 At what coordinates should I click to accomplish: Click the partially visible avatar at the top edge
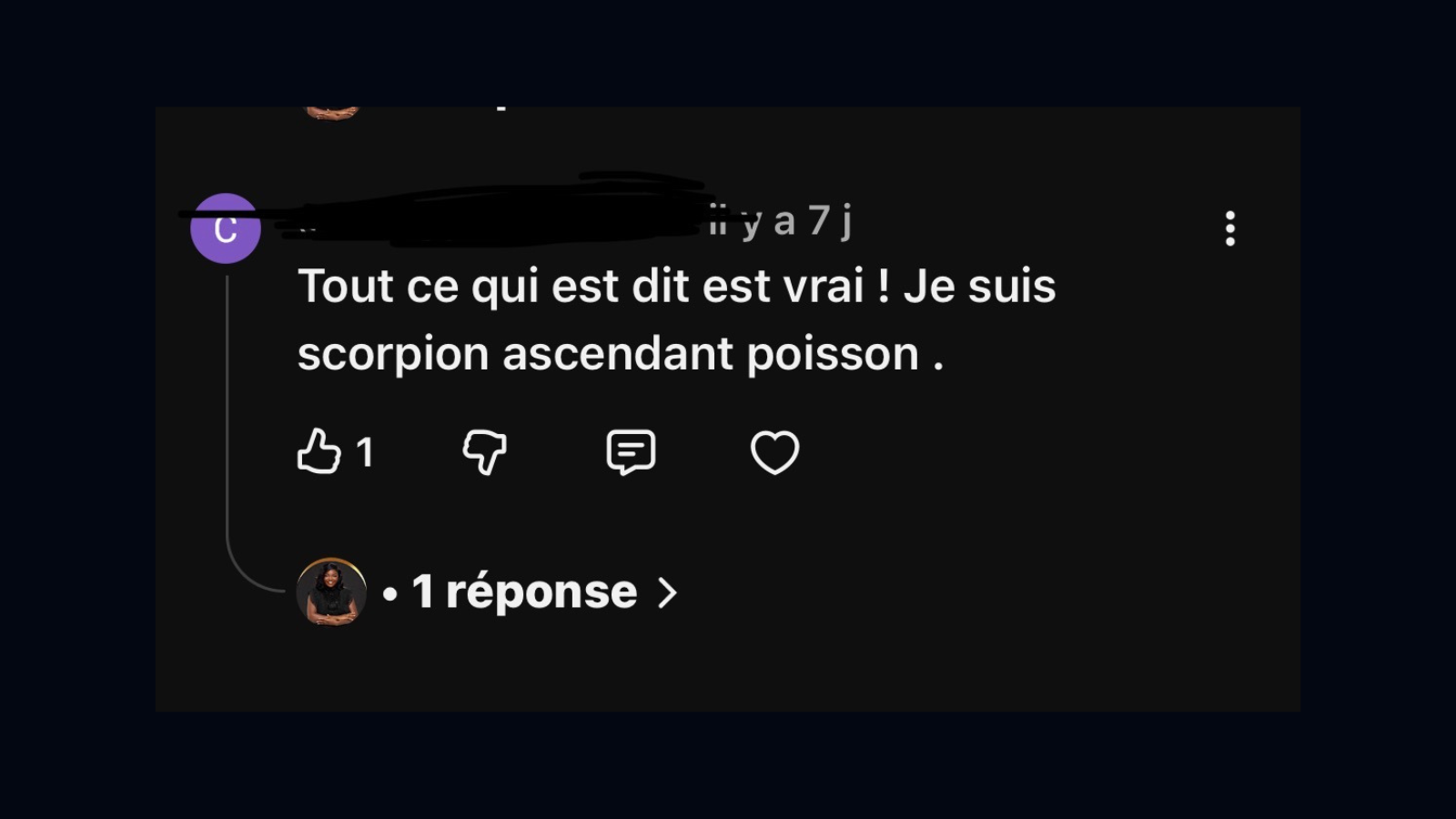coord(331,113)
